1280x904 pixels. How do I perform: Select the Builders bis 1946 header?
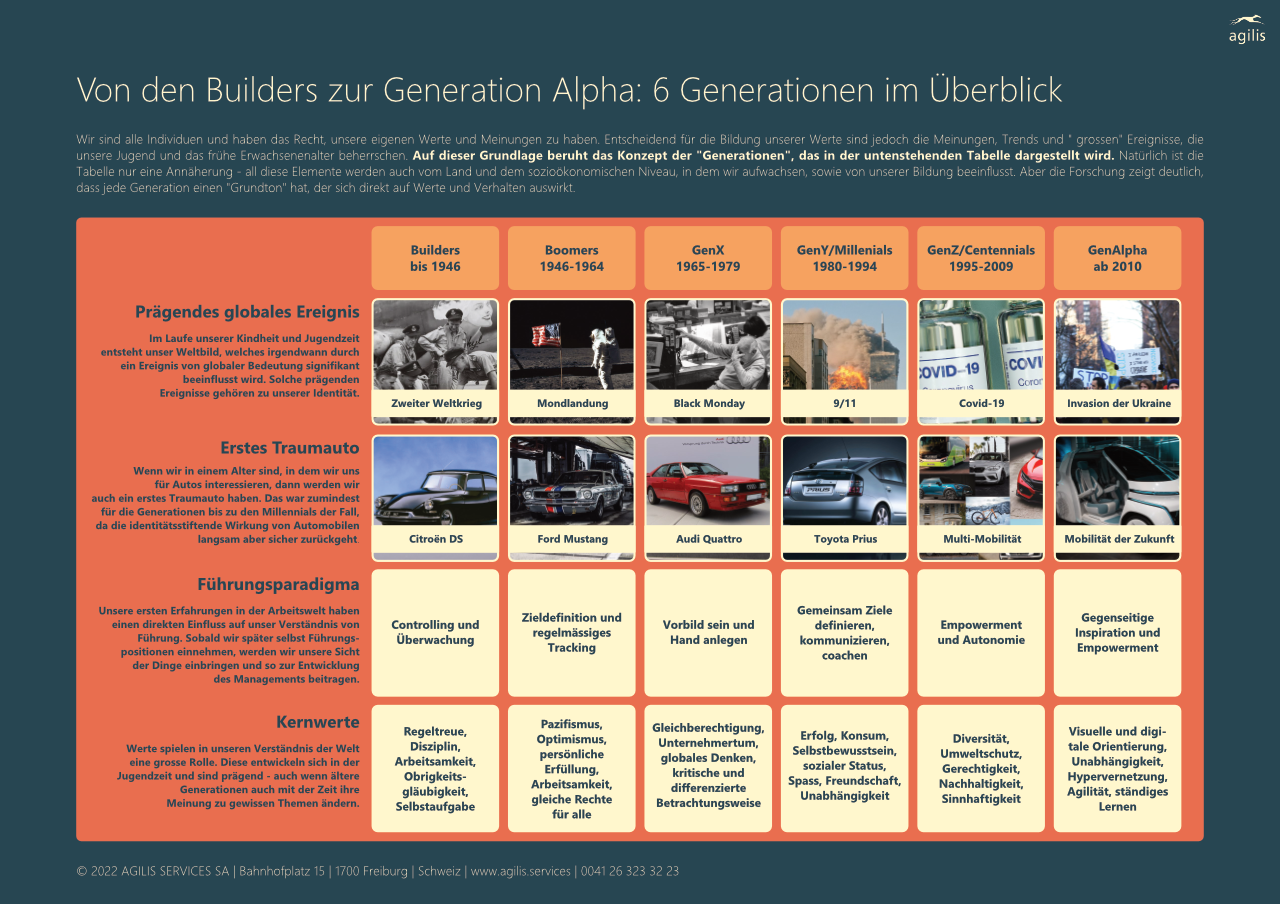coord(435,258)
